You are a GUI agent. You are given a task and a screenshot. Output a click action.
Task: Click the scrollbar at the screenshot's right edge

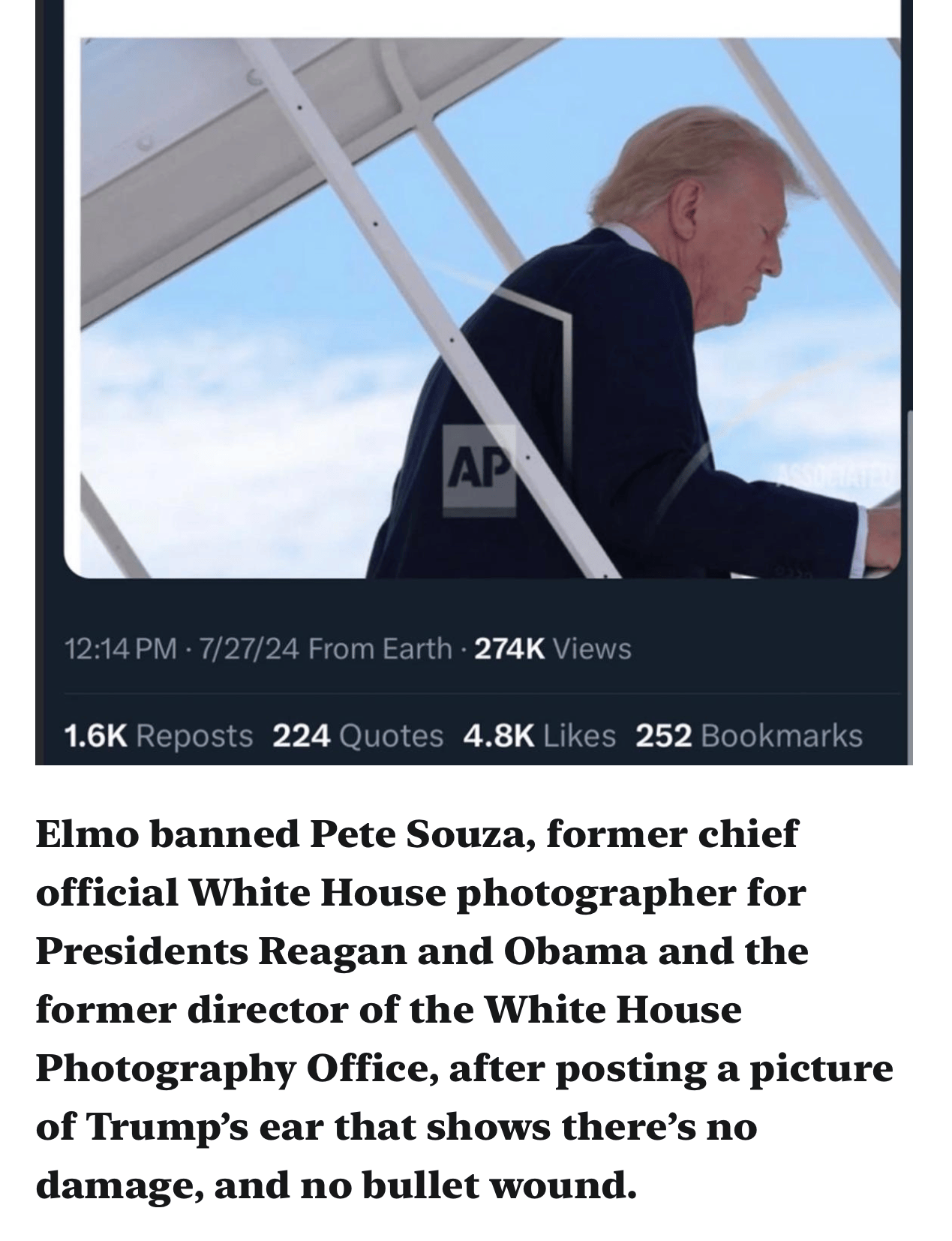909,585
